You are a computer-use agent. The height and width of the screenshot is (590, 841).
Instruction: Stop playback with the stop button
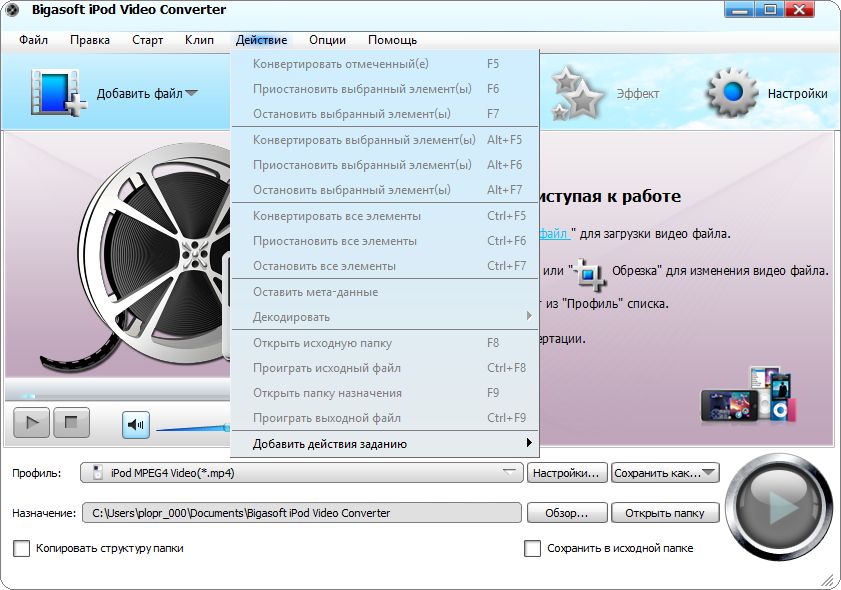click(x=71, y=423)
